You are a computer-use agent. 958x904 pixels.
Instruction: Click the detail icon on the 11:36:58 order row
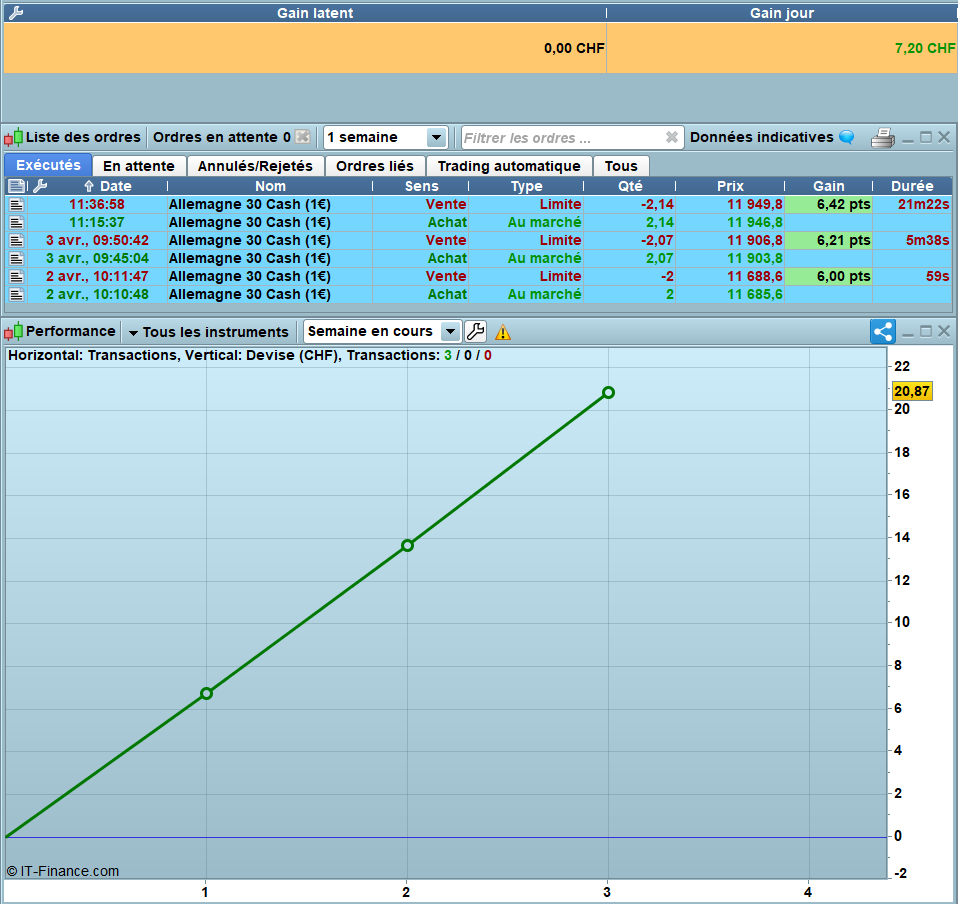click(16, 204)
